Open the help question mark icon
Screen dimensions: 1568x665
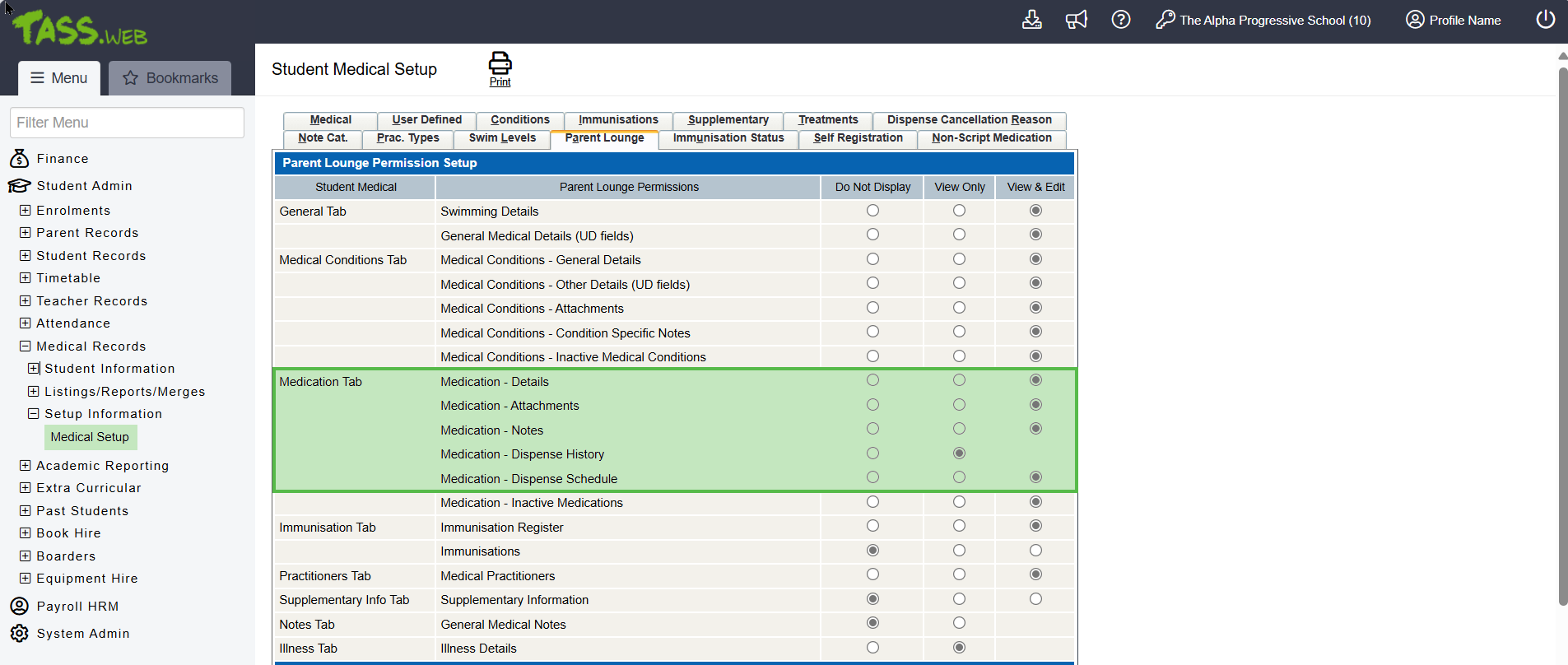point(1120,20)
